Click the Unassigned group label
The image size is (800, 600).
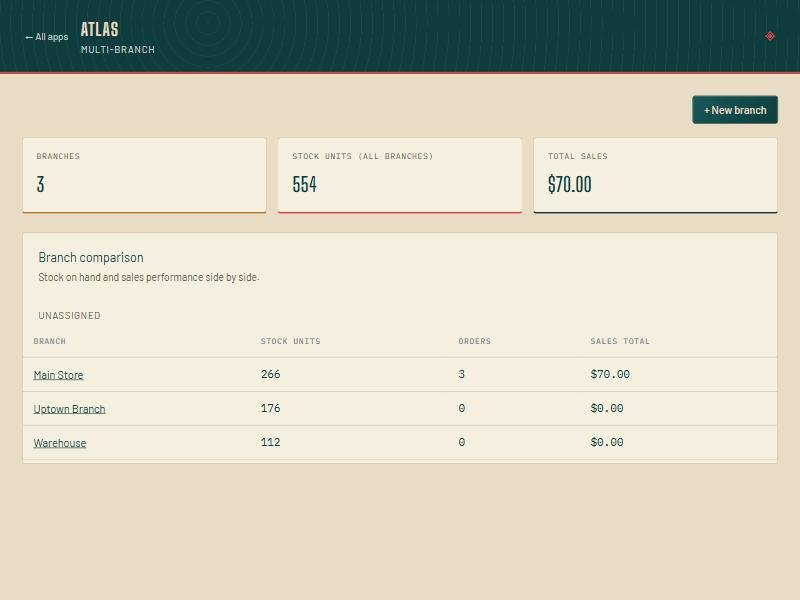(69, 316)
